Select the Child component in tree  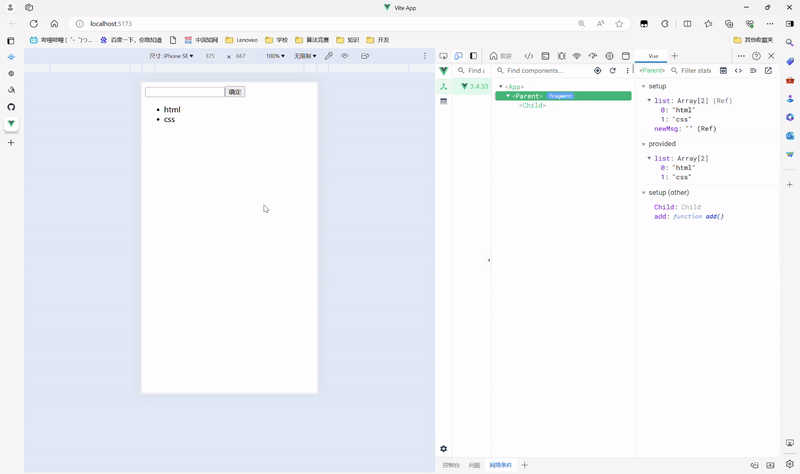(532, 106)
